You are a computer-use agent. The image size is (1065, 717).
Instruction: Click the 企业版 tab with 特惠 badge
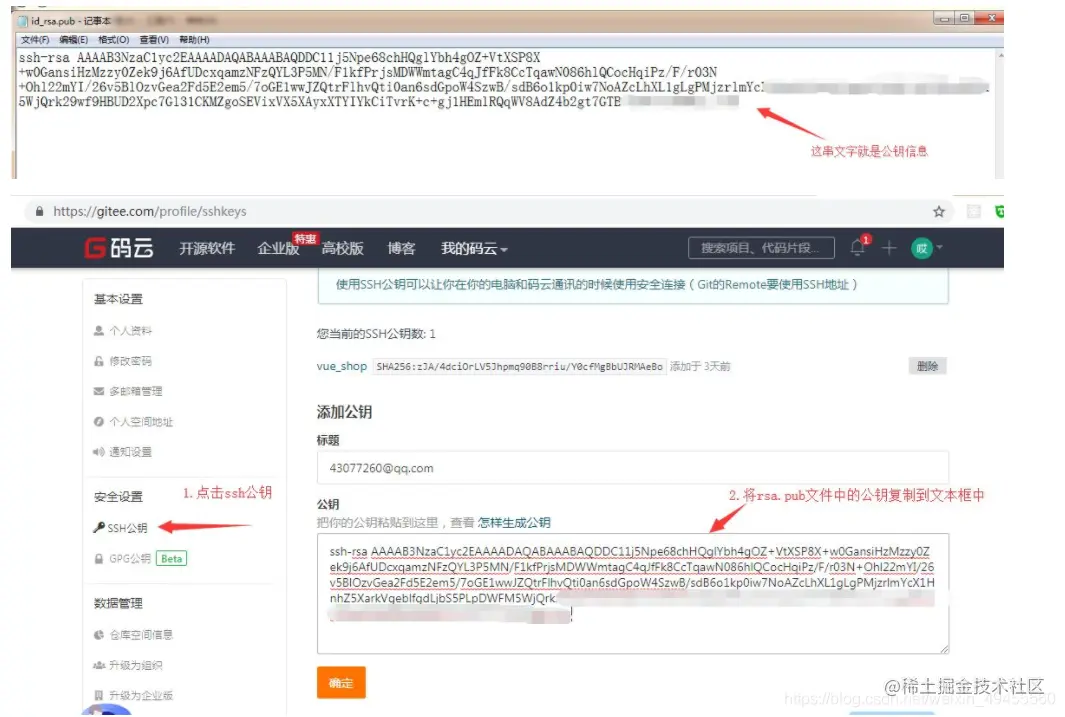coord(277,248)
